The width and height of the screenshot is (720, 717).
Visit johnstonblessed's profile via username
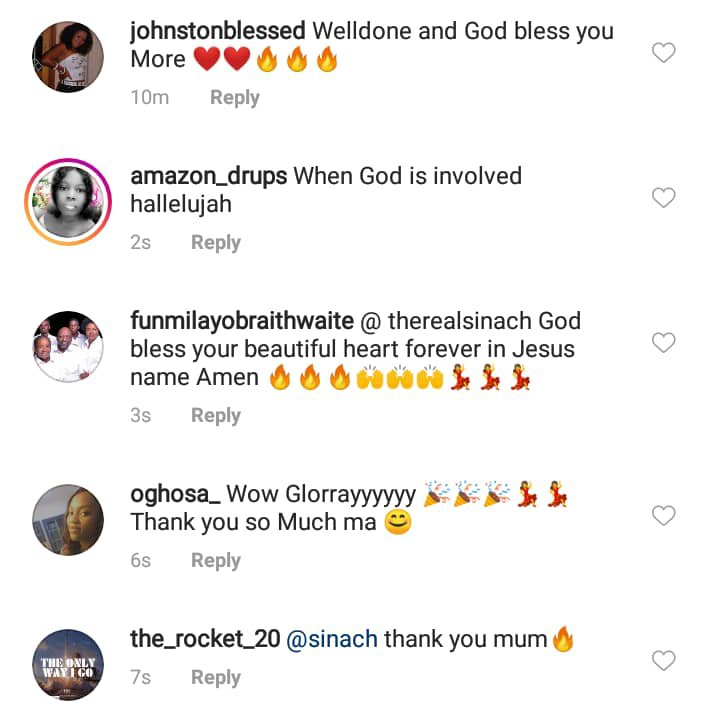218,31
